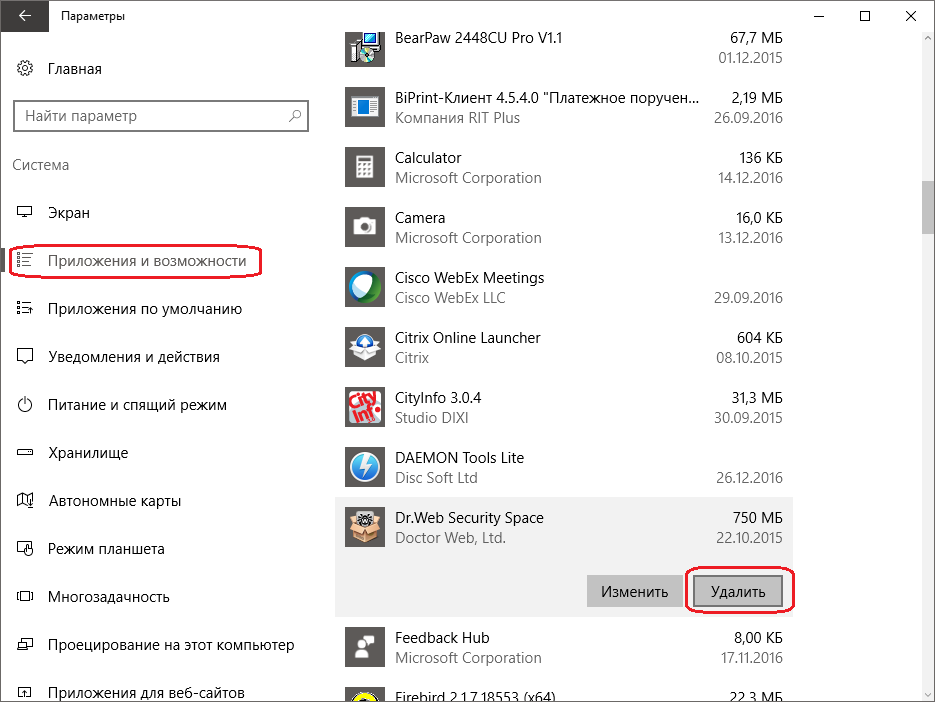Click the Проецирование на этот компьютер icon
The height and width of the screenshot is (702, 935).
click(x=24, y=644)
